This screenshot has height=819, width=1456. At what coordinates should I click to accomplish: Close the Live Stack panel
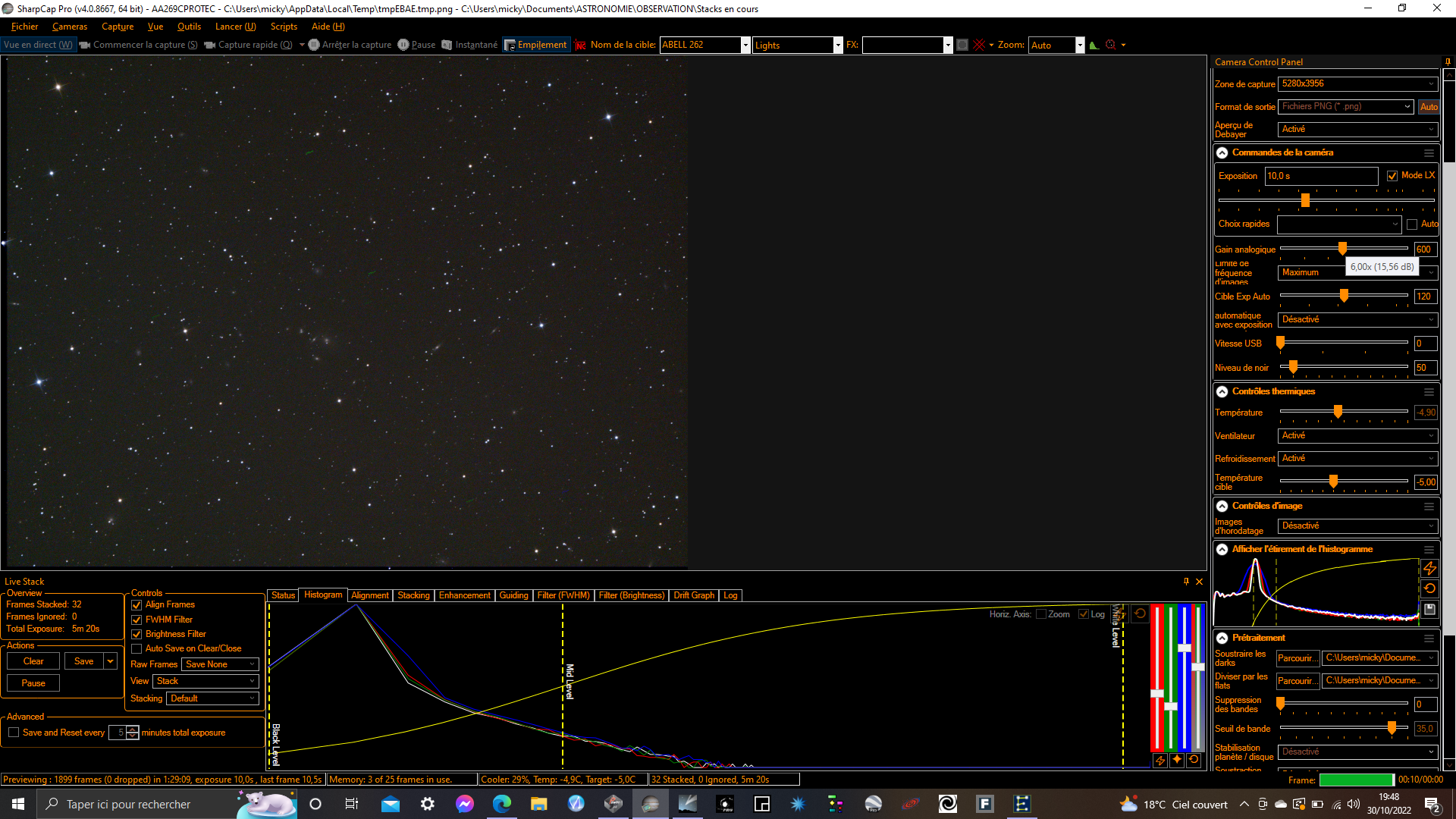tap(1199, 582)
